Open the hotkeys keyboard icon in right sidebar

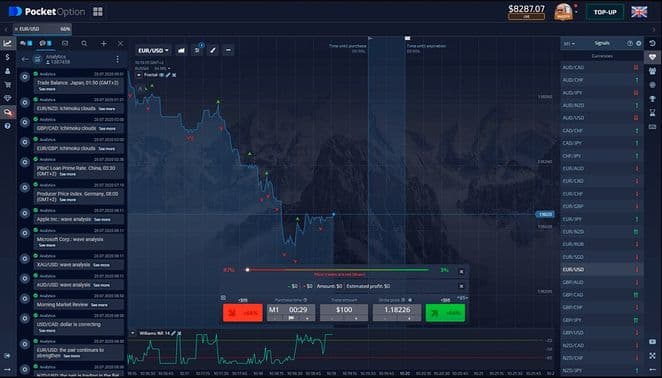652,127
